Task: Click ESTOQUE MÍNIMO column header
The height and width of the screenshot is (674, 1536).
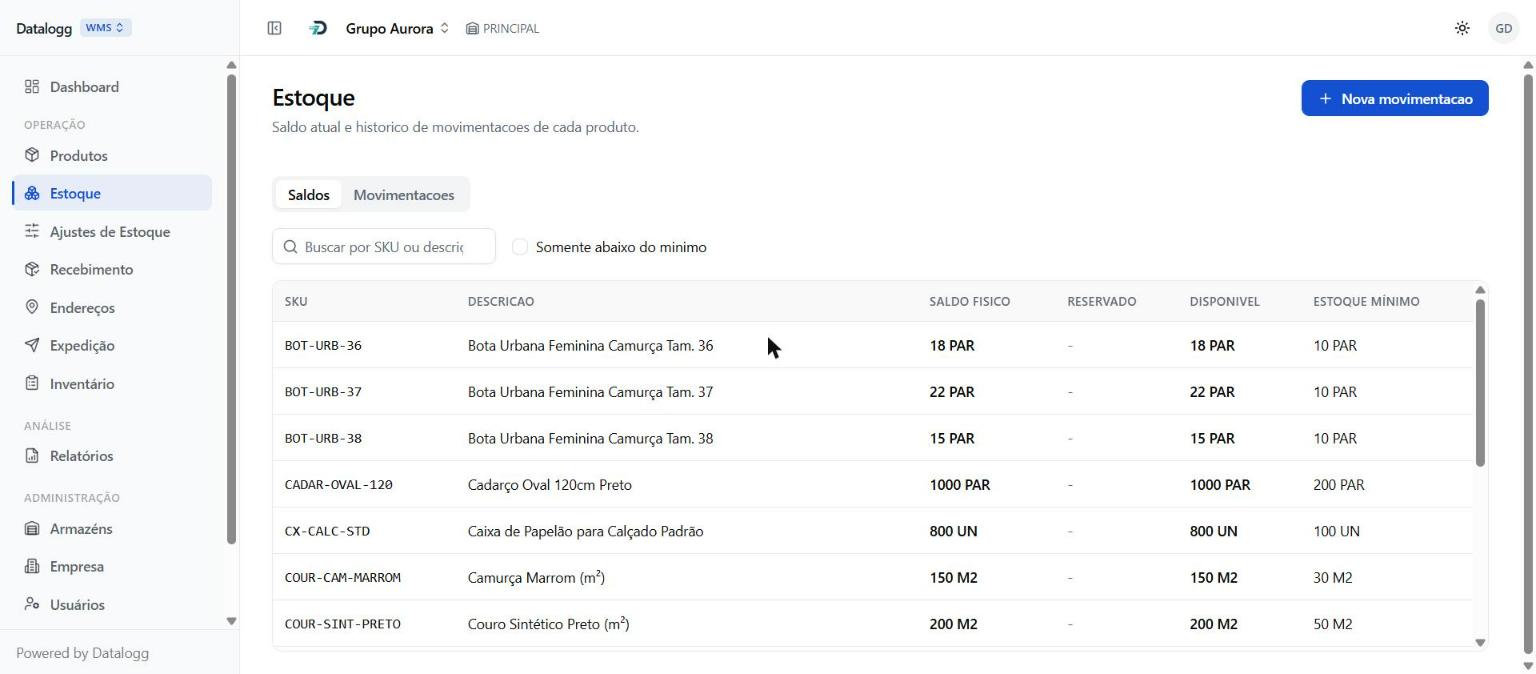Action: (1366, 302)
